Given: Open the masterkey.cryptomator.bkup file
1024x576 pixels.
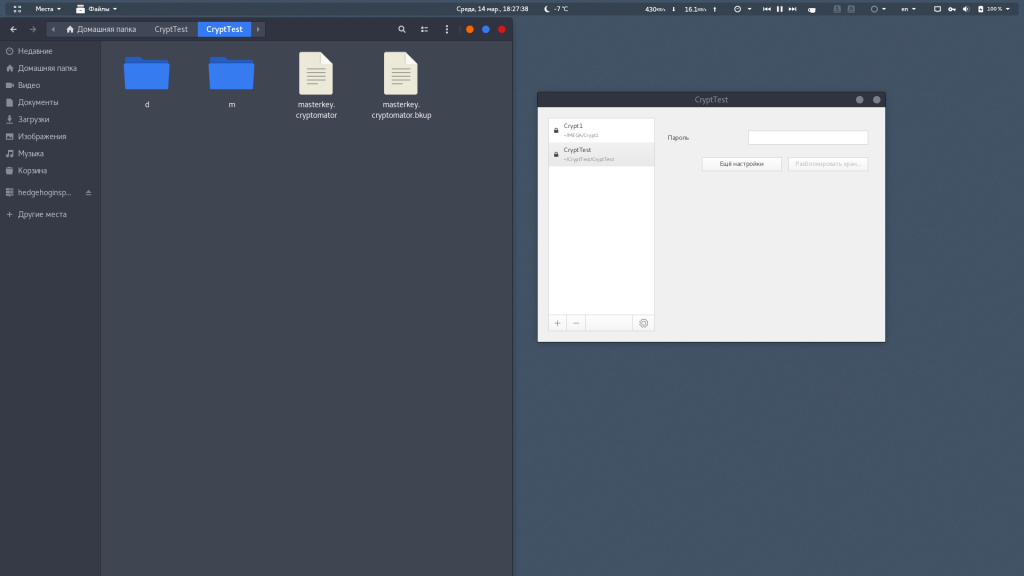Looking at the screenshot, I should pos(401,86).
